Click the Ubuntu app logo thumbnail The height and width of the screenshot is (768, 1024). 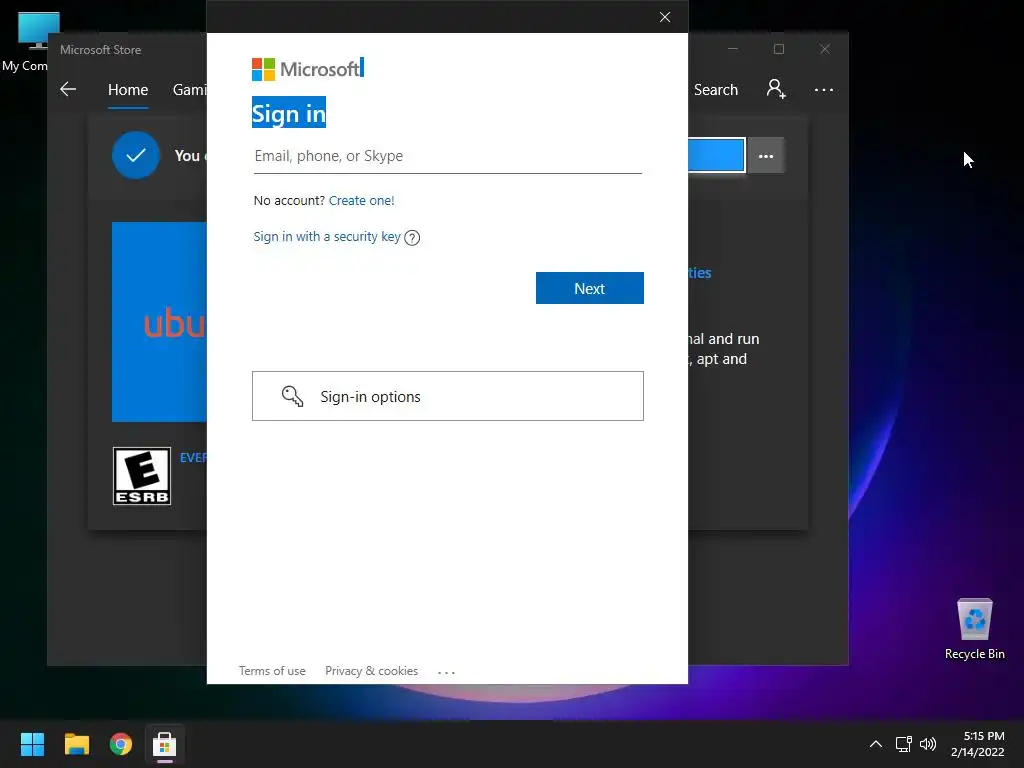[x=159, y=322]
